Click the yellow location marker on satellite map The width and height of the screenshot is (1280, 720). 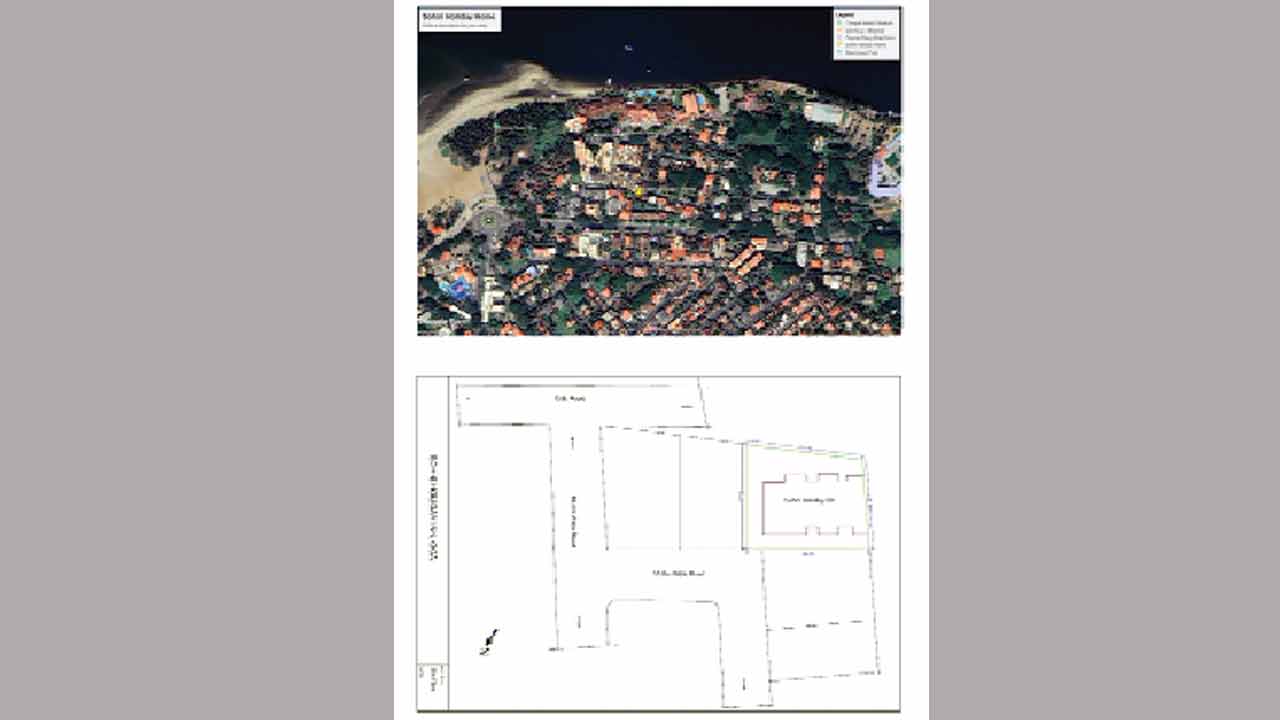(639, 191)
